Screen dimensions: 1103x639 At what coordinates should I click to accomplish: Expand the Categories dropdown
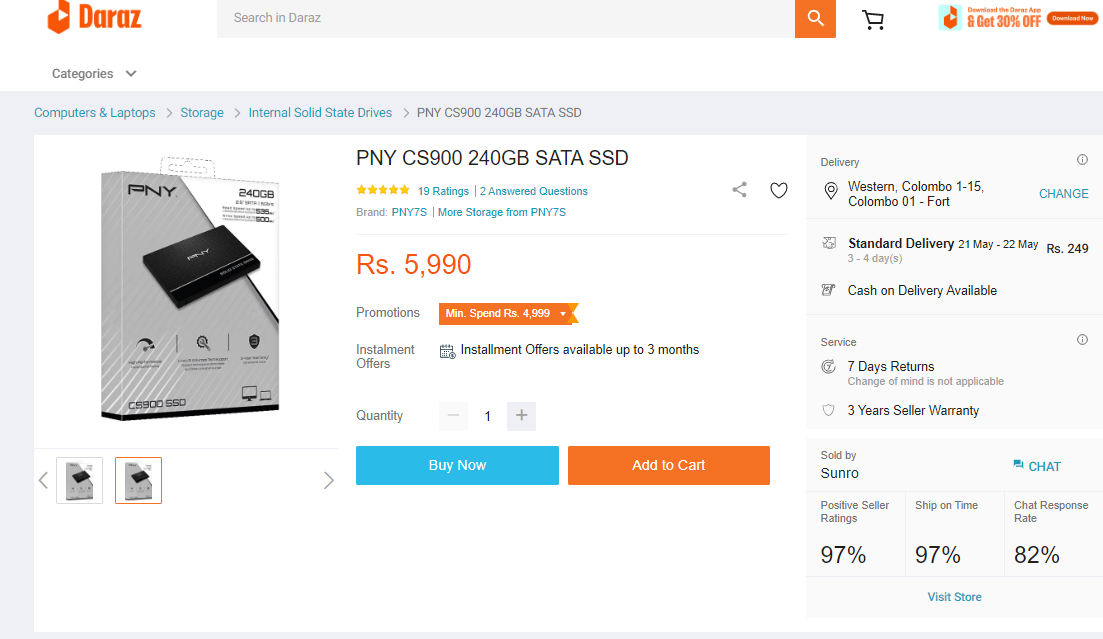94,74
